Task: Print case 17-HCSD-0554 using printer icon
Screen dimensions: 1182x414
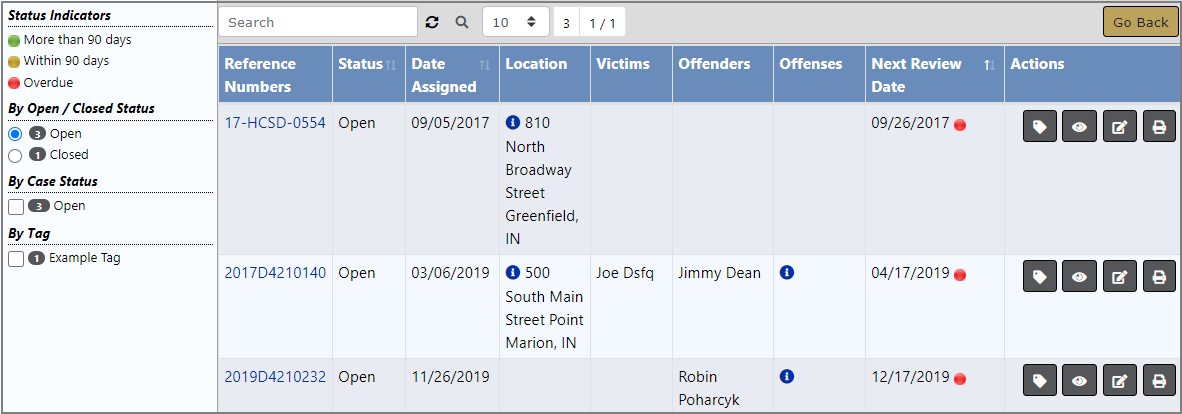Action: click(x=1159, y=127)
